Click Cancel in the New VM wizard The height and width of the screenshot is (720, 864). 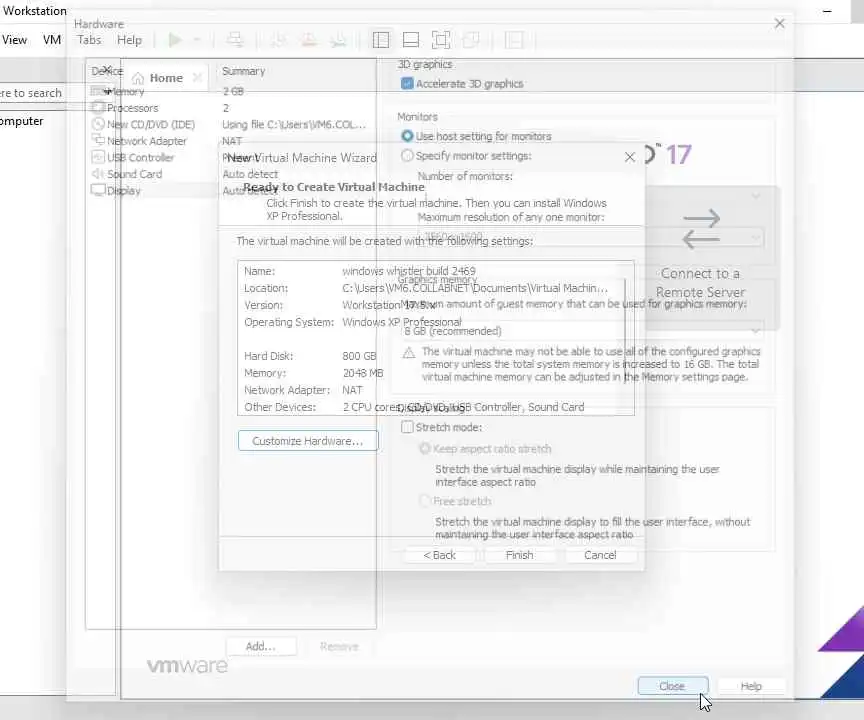pos(600,555)
